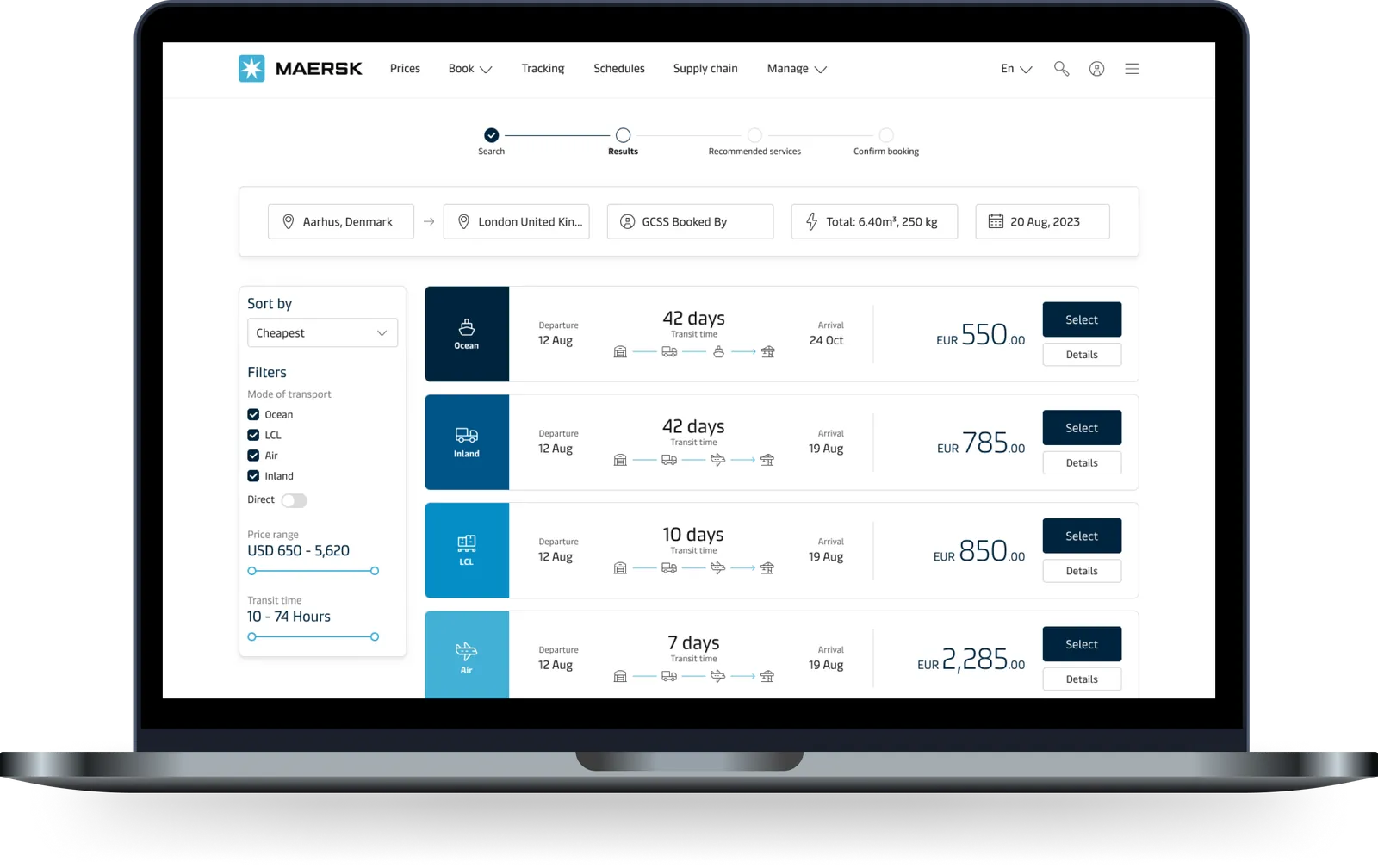Click the '10 - 74 Hours' value

(x=289, y=617)
